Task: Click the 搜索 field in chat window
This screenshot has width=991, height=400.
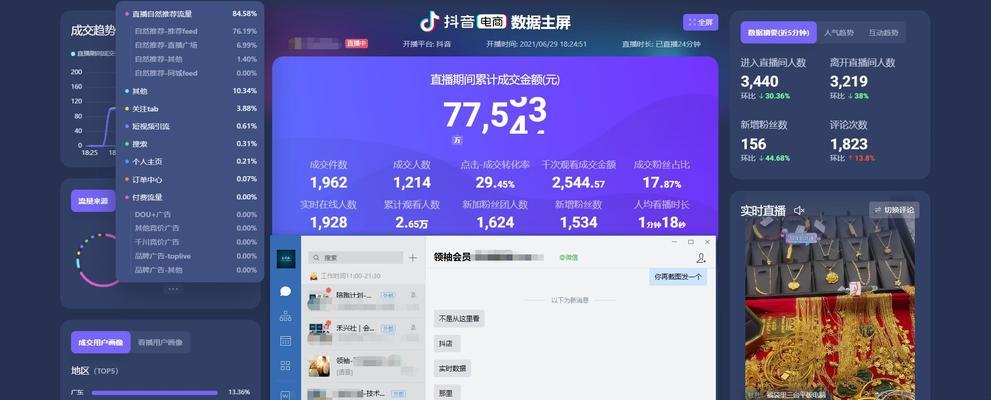Action: coord(356,258)
